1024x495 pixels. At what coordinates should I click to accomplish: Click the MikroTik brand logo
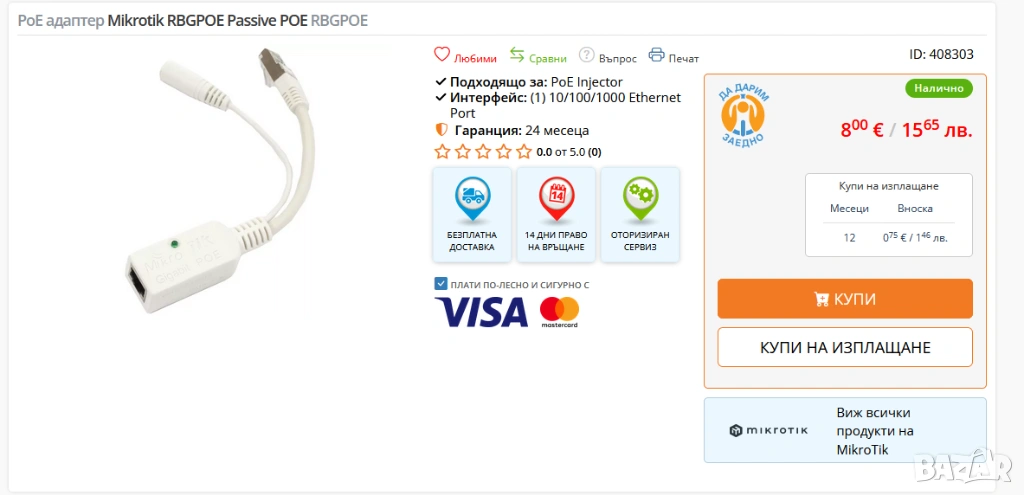769,430
